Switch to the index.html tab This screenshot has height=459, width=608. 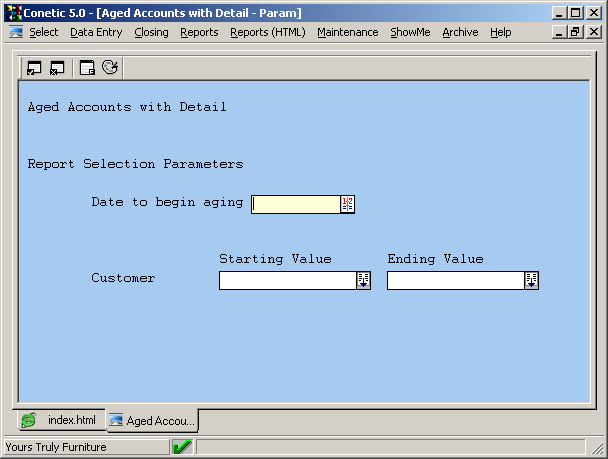60,421
